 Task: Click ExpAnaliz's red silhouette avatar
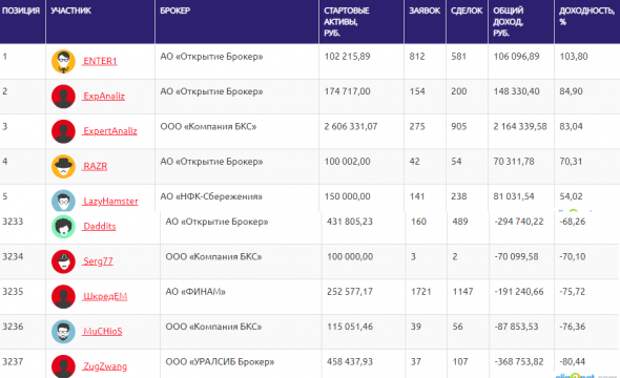pyautogui.click(x=63, y=96)
